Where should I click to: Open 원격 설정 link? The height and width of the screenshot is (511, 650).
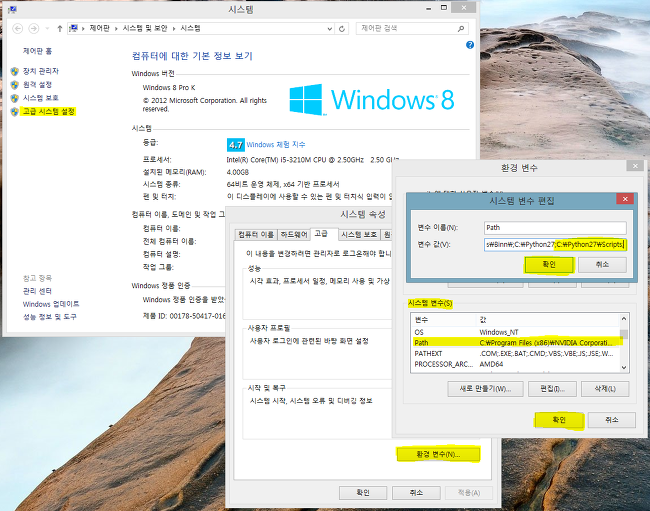(x=37, y=85)
